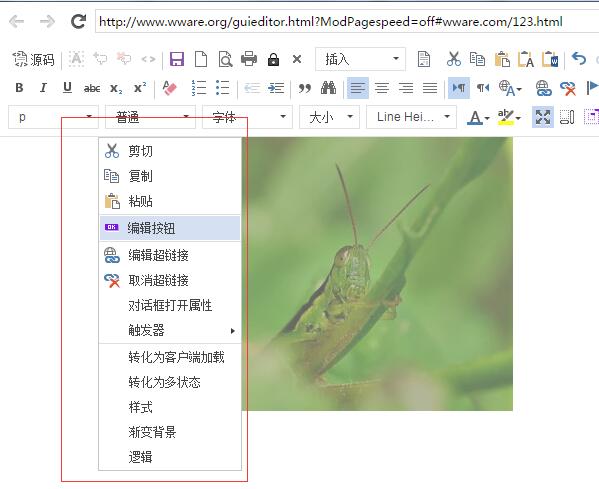
Task: Insert a numbered list
Action: (x=199, y=88)
